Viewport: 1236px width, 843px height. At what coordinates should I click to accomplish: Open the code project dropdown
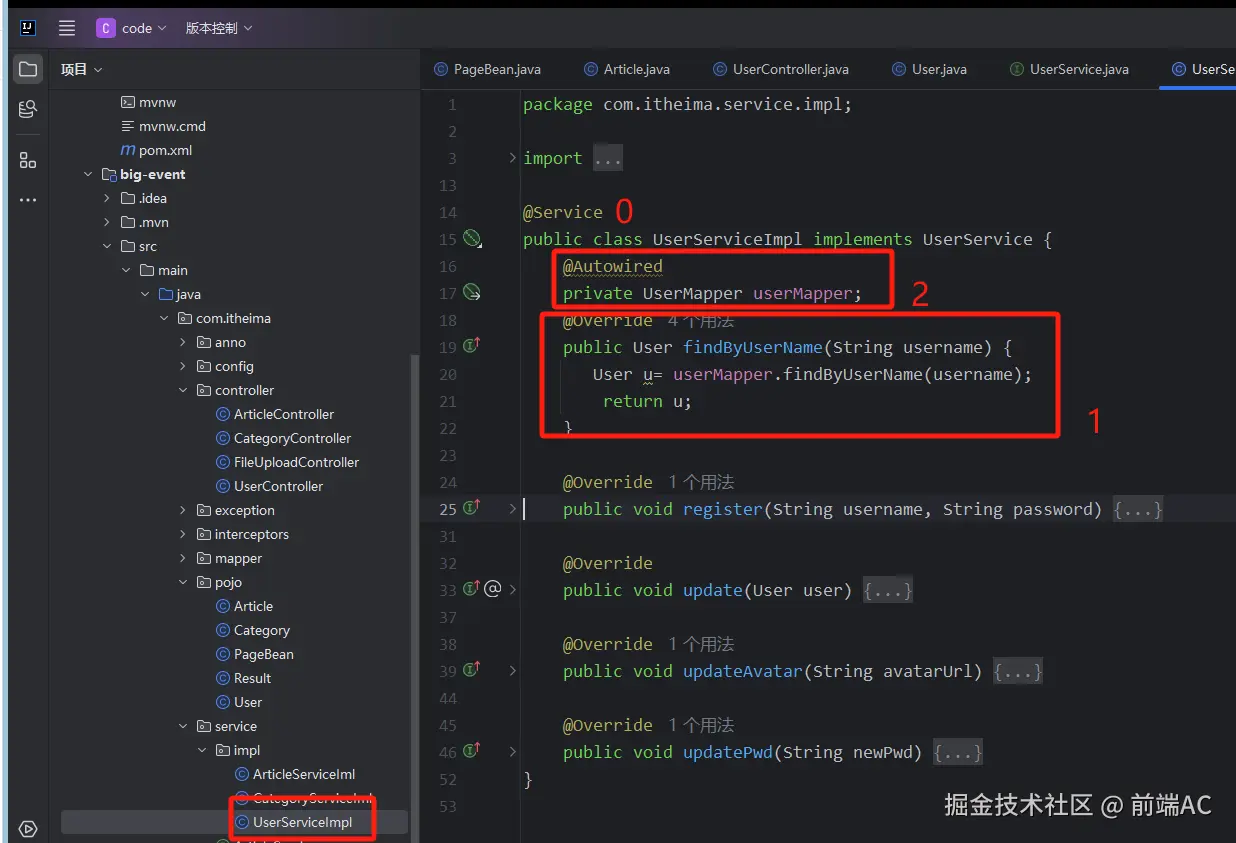click(x=131, y=28)
